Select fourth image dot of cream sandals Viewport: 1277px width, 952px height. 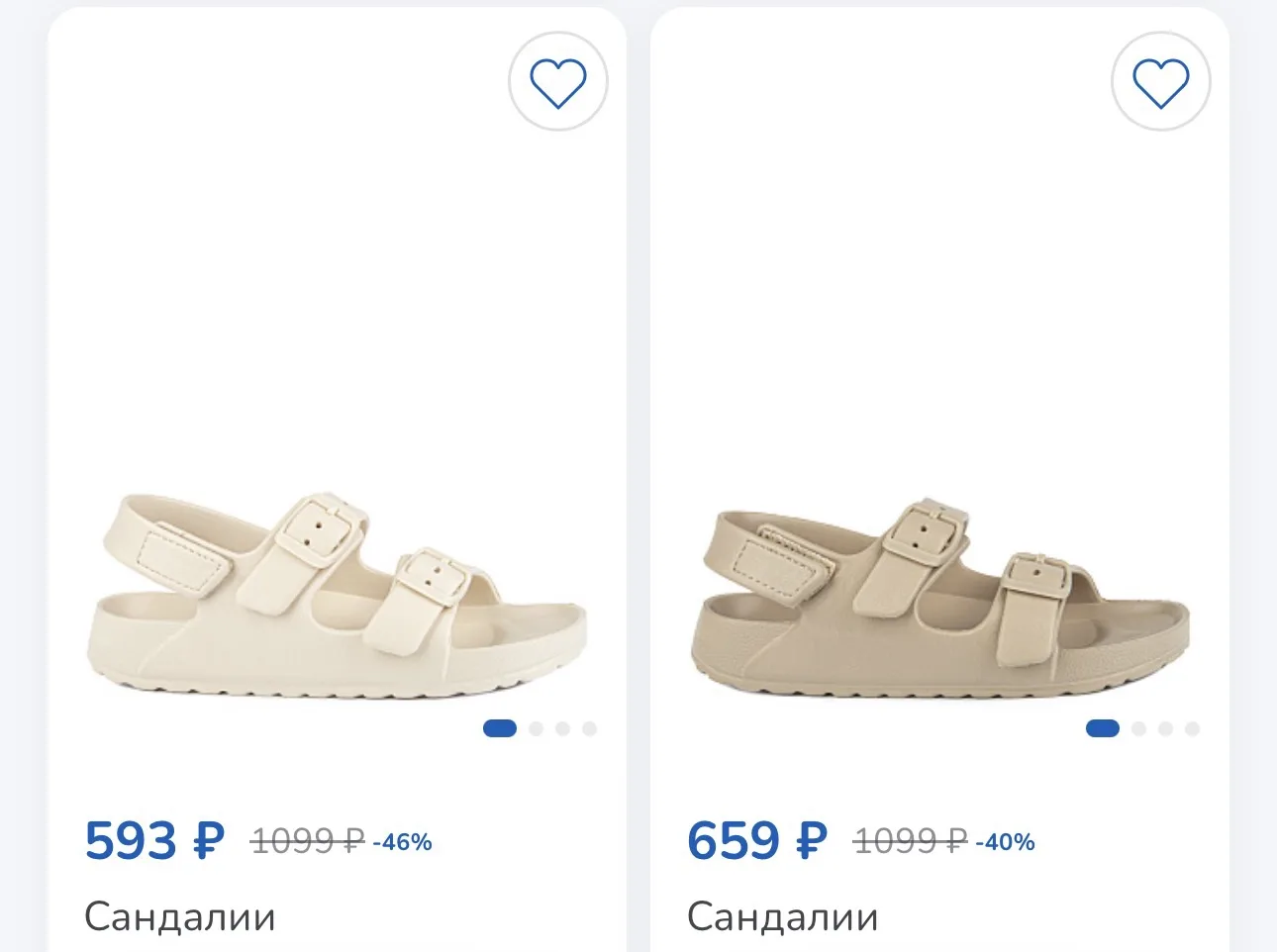click(590, 729)
